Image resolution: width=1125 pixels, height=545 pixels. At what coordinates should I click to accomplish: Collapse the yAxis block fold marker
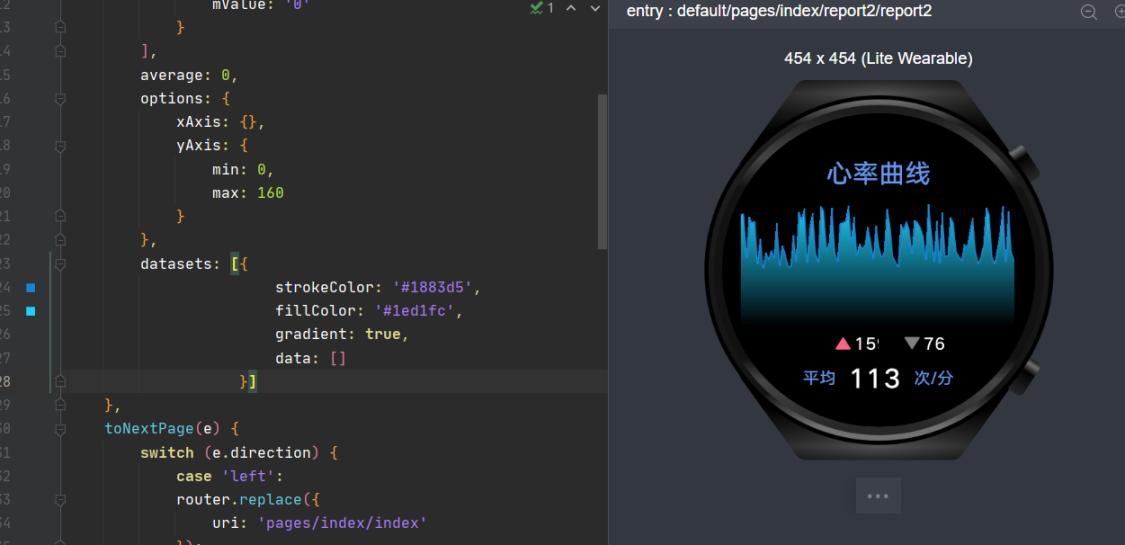pos(60,146)
